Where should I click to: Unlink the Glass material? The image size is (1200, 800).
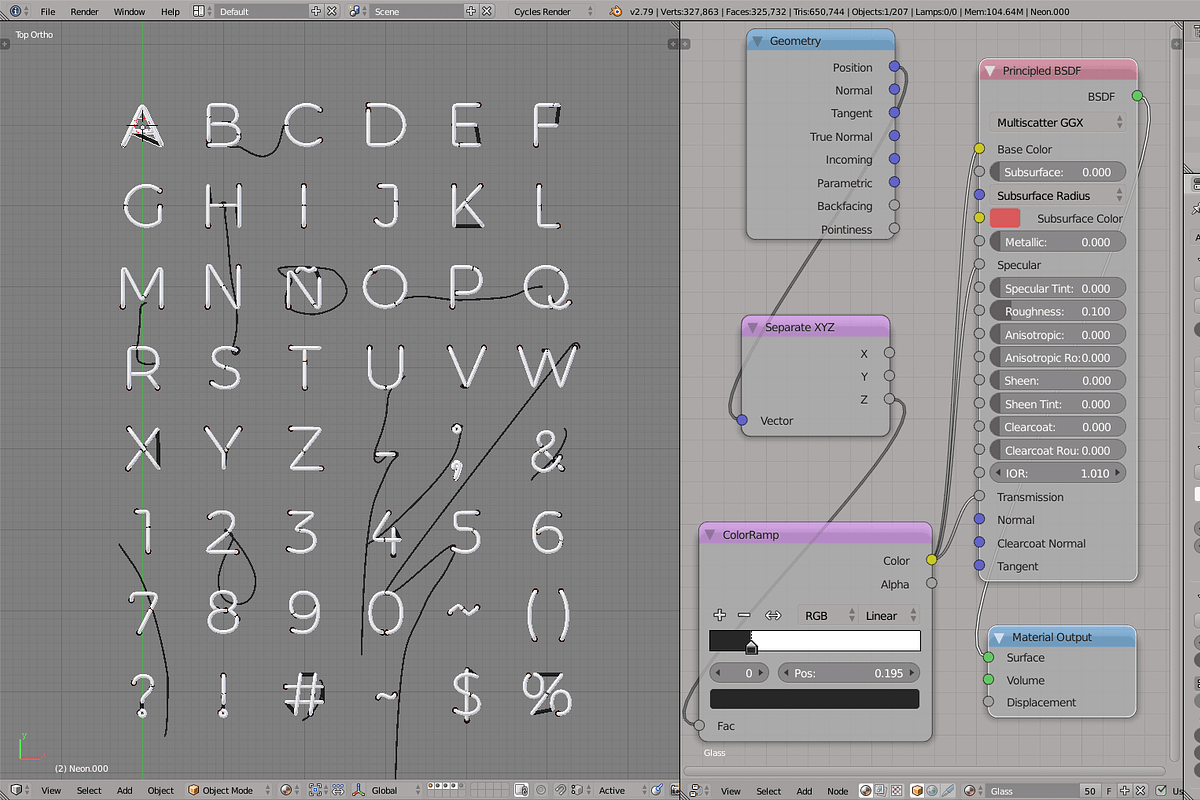(1141, 790)
